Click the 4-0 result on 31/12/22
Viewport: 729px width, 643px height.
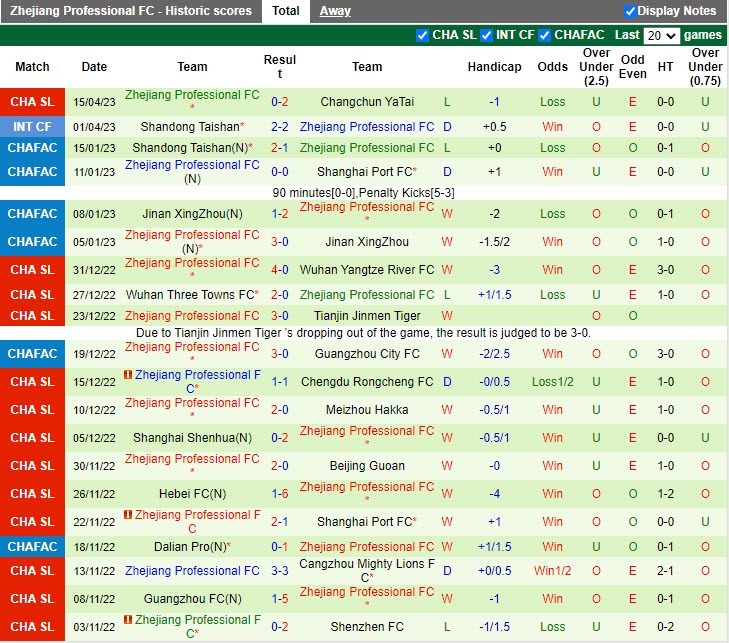(x=279, y=270)
